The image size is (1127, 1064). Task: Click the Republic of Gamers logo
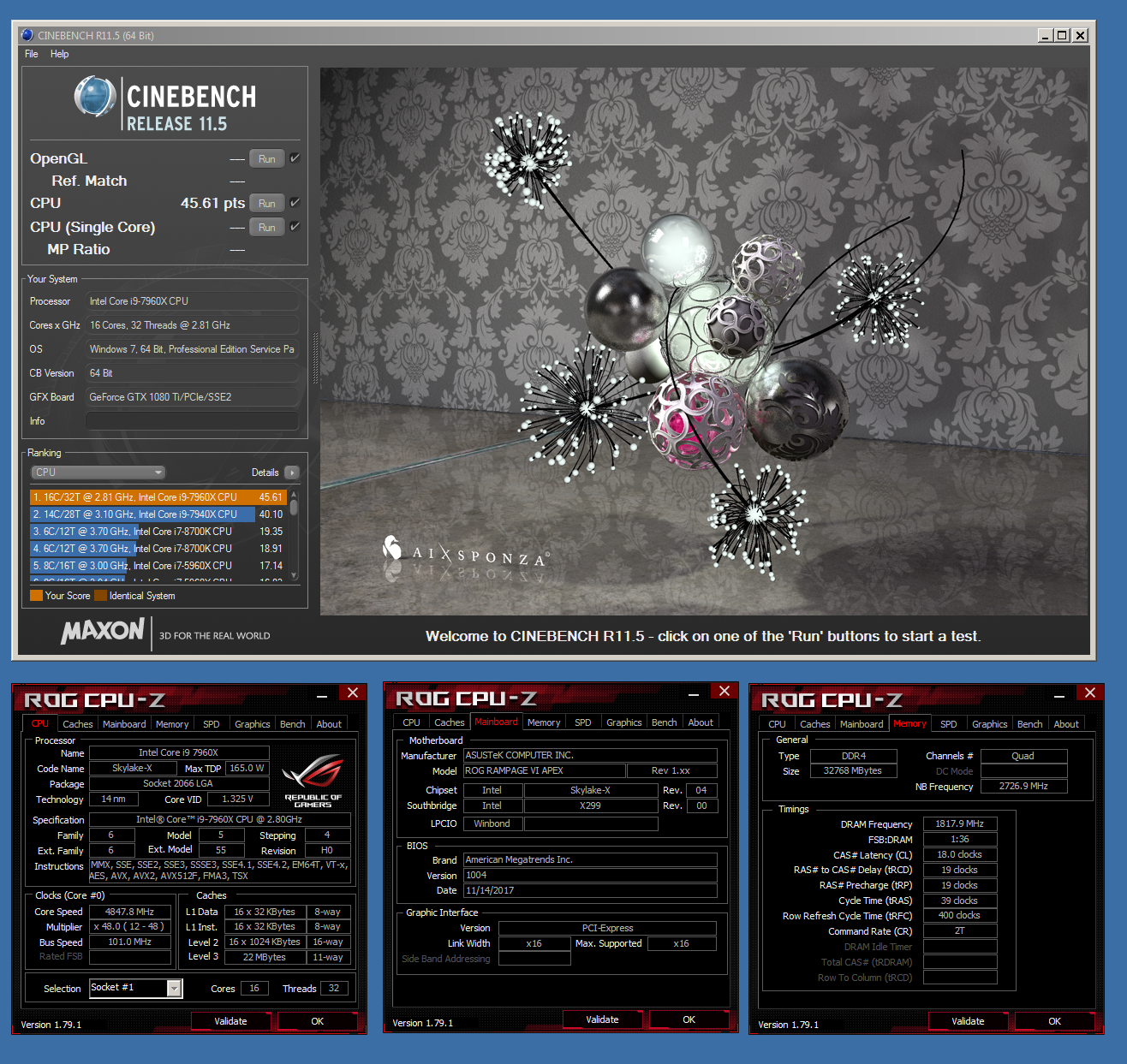pos(313,780)
